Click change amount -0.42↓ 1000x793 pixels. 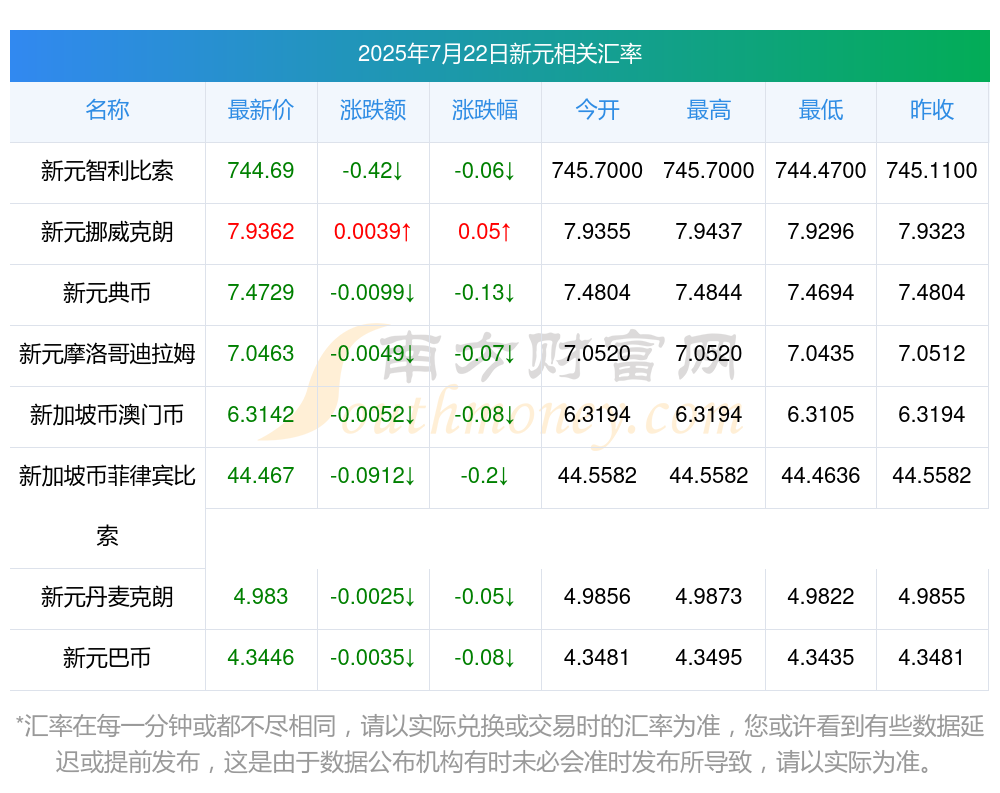(373, 170)
